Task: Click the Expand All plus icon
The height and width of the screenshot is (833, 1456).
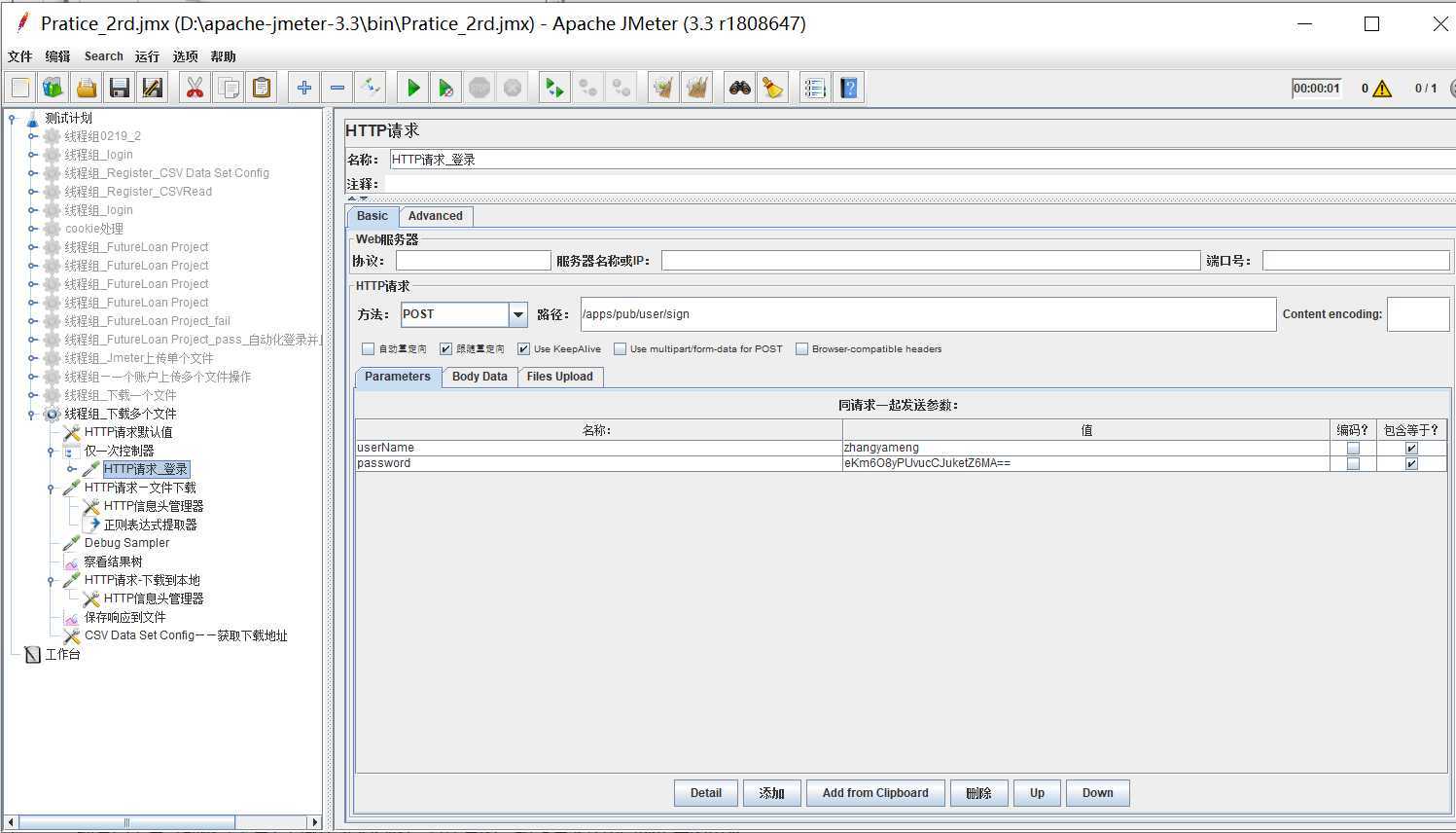Action: pyautogui.click(x=304, y=88)
